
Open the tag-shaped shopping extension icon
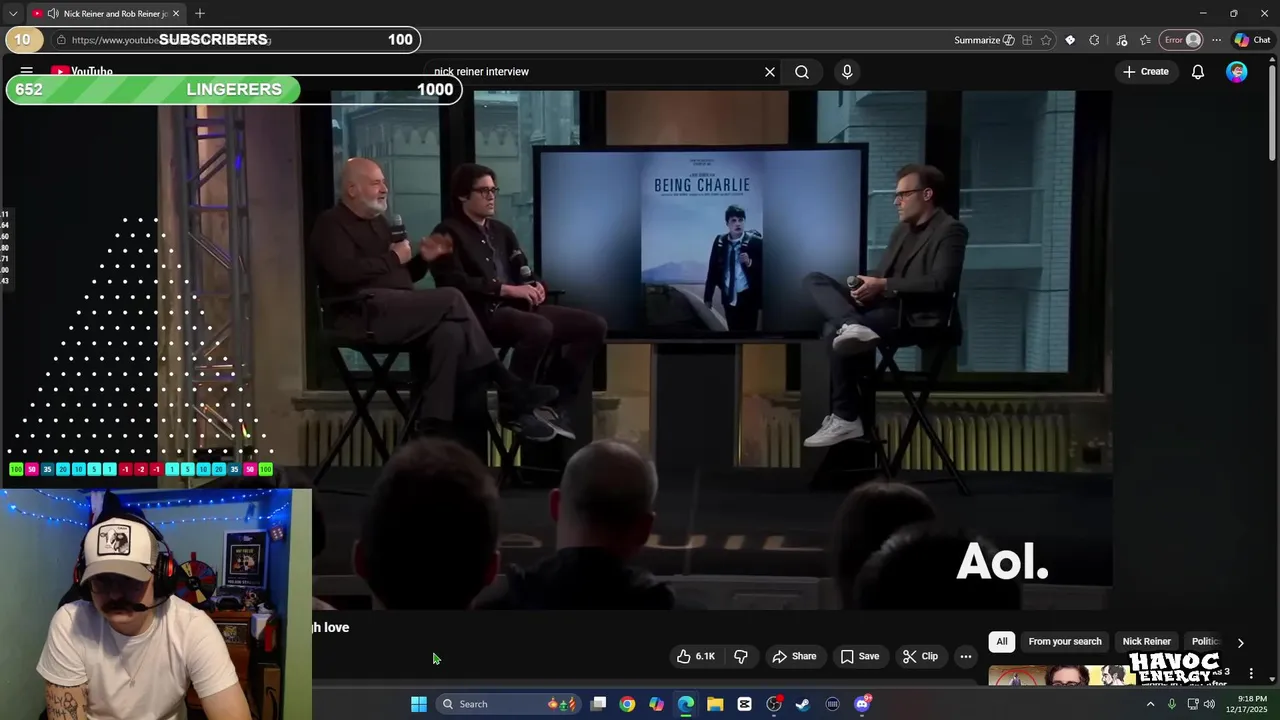coord(1070,40)
